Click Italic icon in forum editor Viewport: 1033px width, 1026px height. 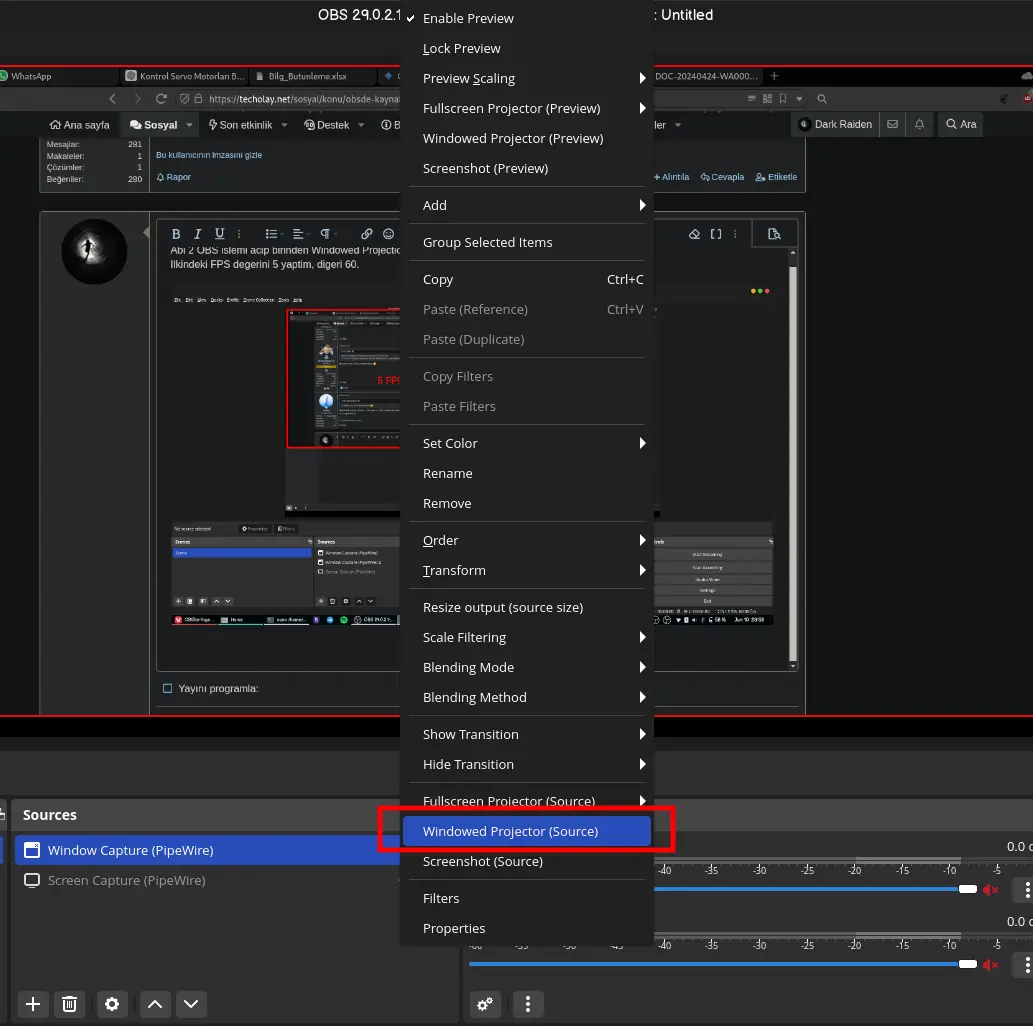pos(197,234)
